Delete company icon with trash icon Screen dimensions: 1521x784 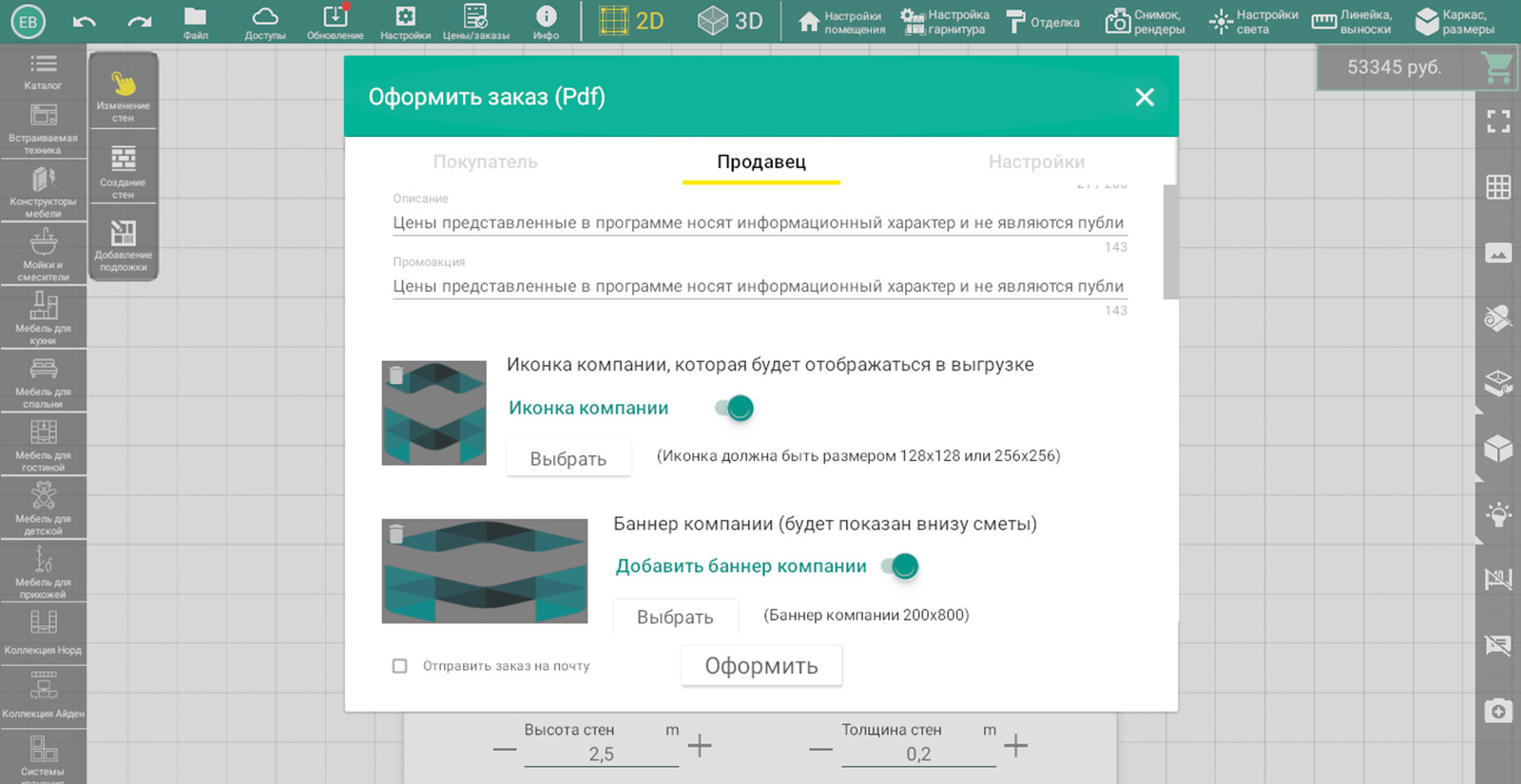396,375
